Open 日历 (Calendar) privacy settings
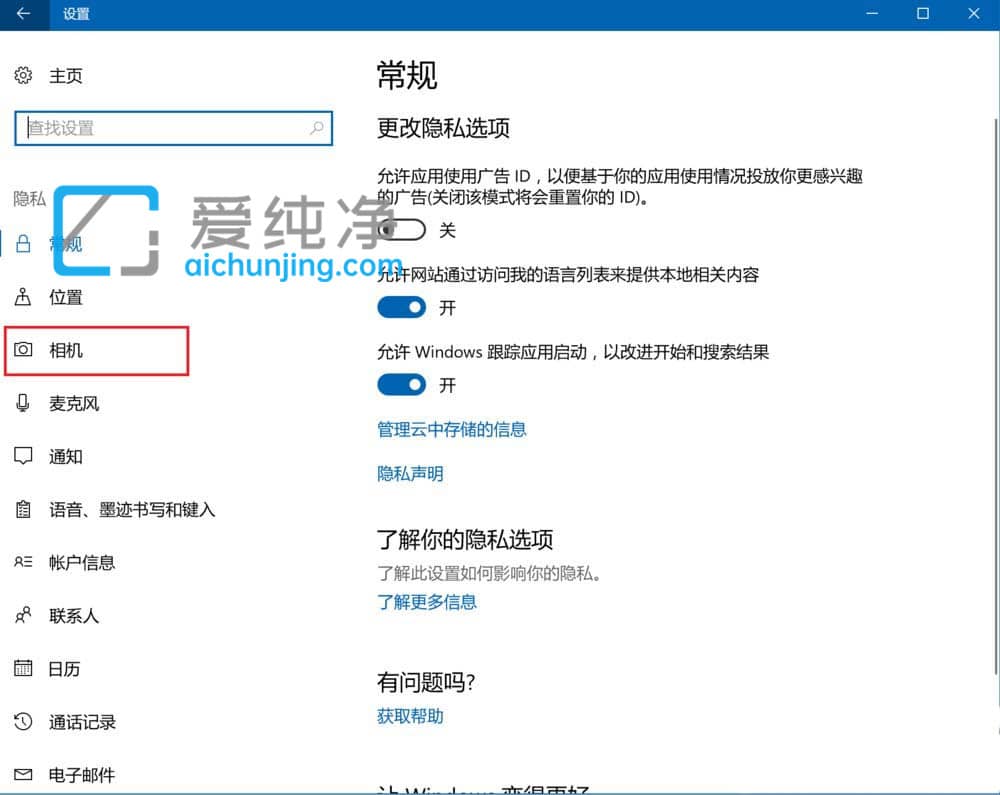 (63, 668)
